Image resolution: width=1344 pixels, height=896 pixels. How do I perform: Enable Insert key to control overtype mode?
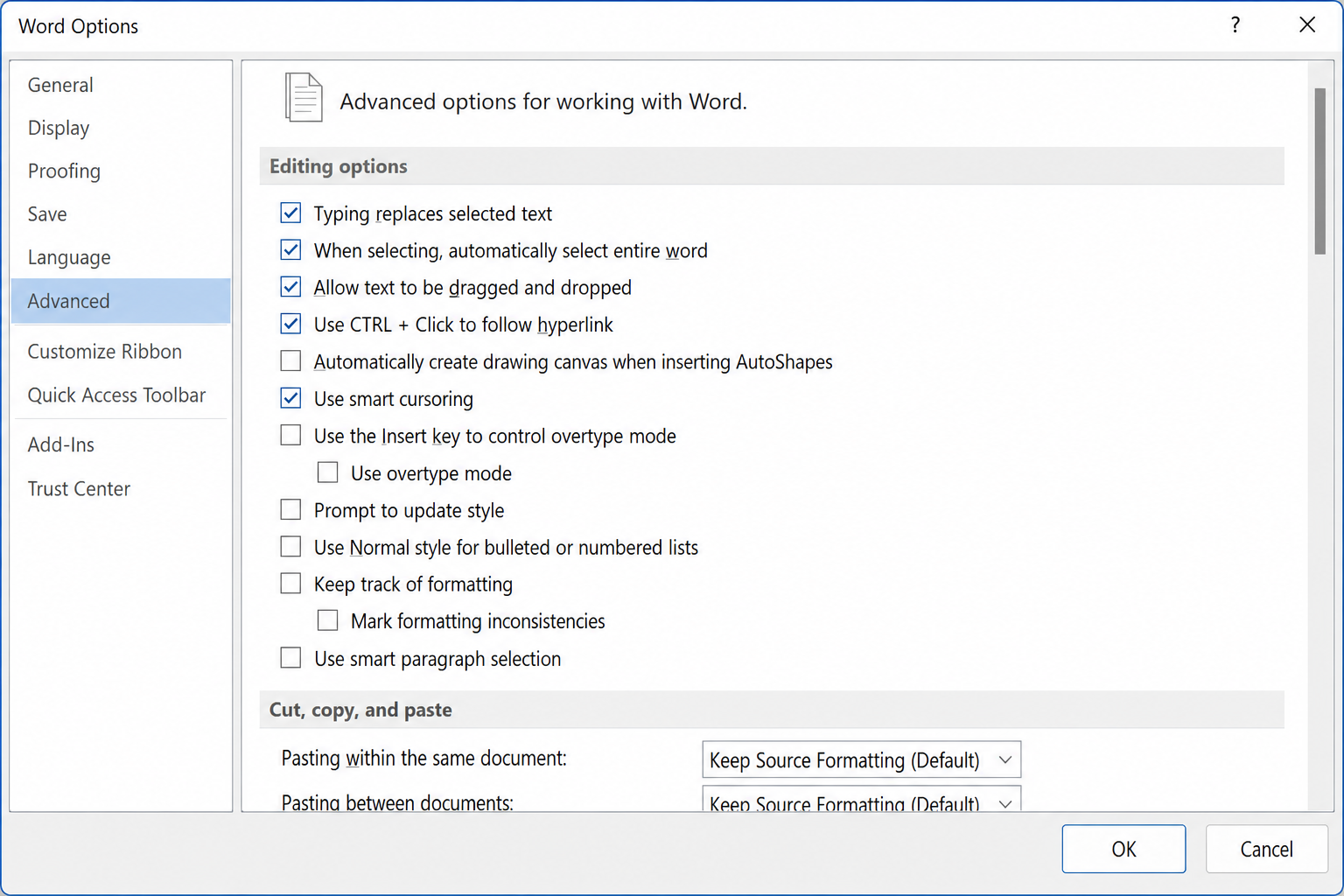pyautogui.click(x=290, y=436)
